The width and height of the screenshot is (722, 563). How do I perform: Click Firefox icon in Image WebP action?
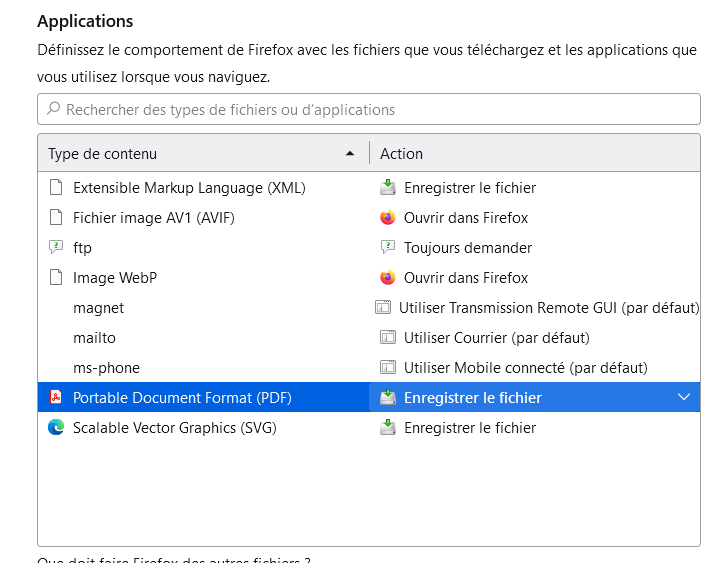click(388, 278)
